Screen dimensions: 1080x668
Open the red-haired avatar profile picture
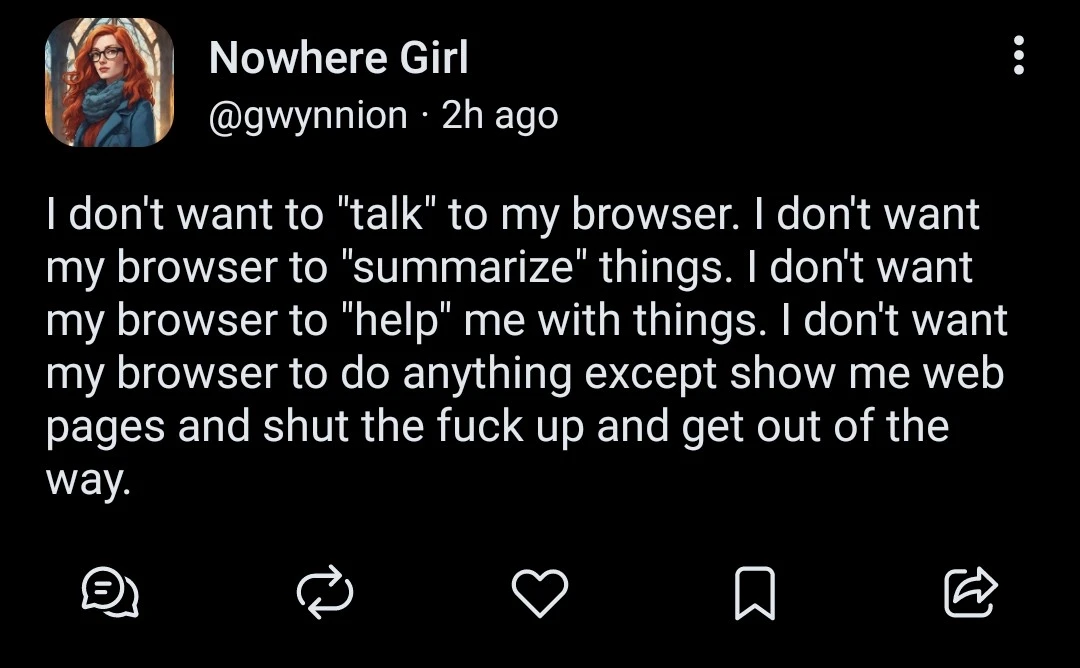tap(110, 83)
